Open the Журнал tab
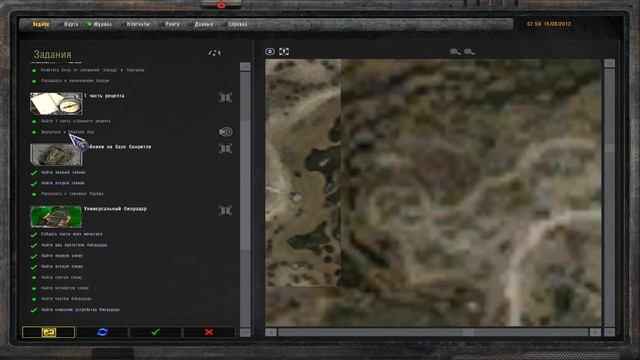This screenshot has width=640, height=360. 102,24
